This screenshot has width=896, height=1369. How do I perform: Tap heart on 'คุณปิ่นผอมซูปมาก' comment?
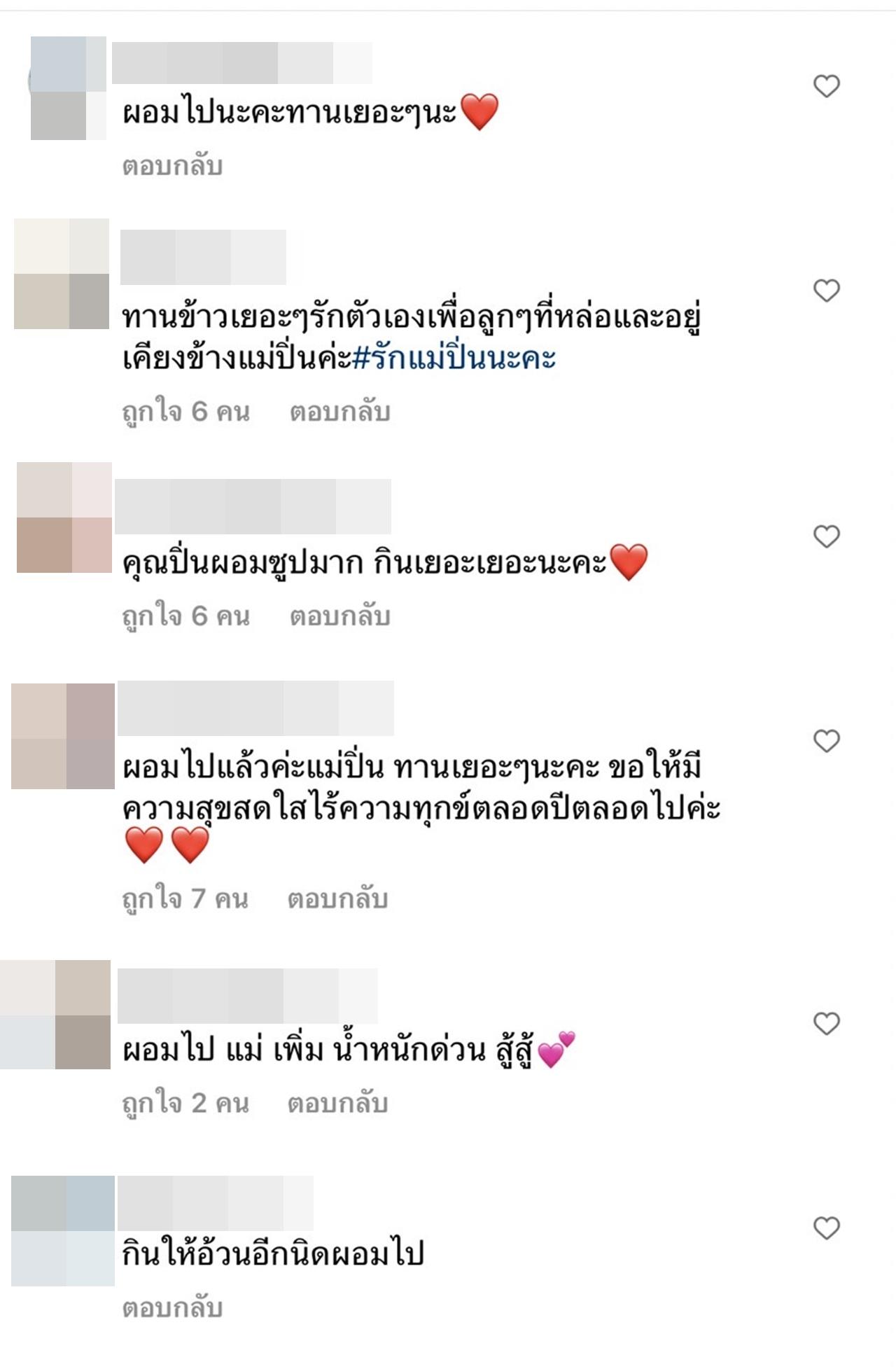(x=826, y=536)
